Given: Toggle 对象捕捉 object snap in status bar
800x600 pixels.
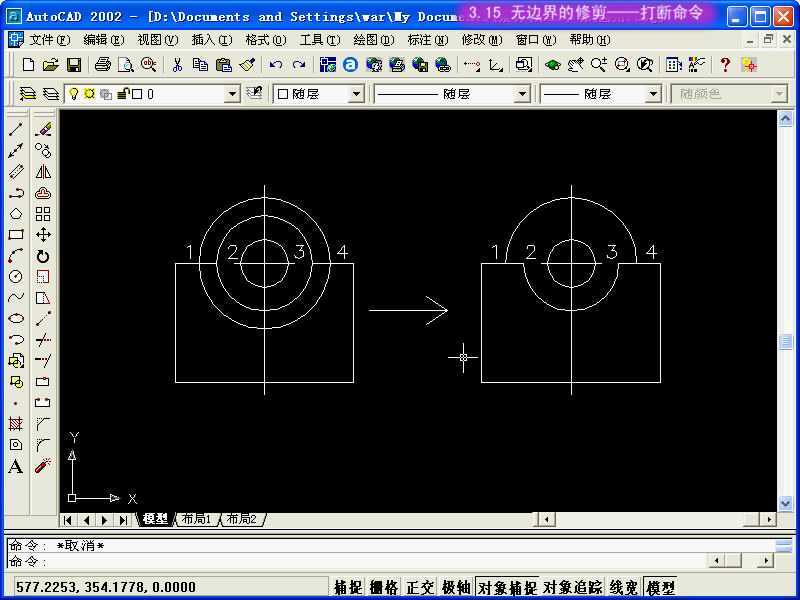Looking at the screenshot, I should pyautogui.click(x=507, y=587).
